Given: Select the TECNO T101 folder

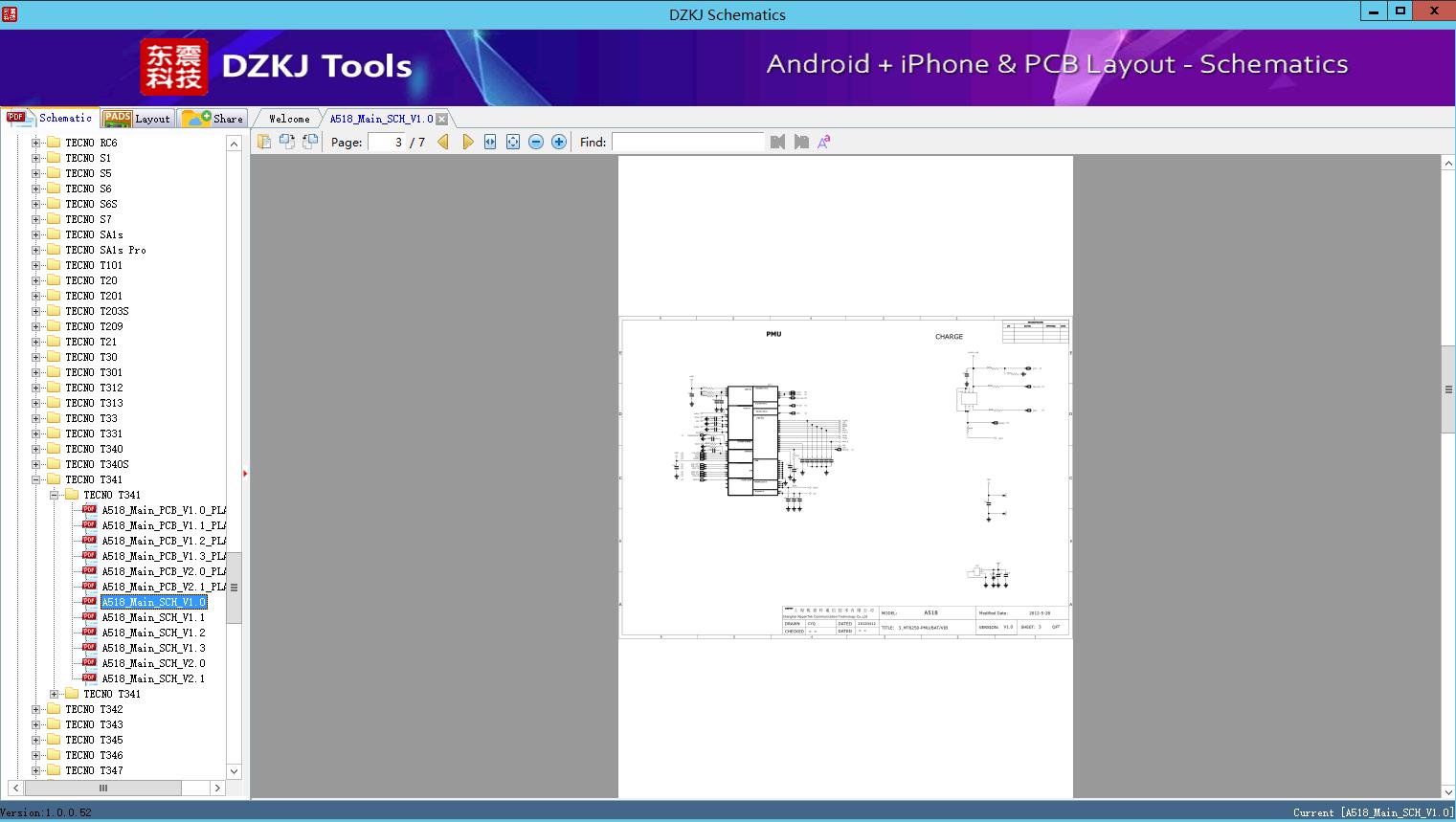Looking at the screenshot, I should (x=94, y=265).
